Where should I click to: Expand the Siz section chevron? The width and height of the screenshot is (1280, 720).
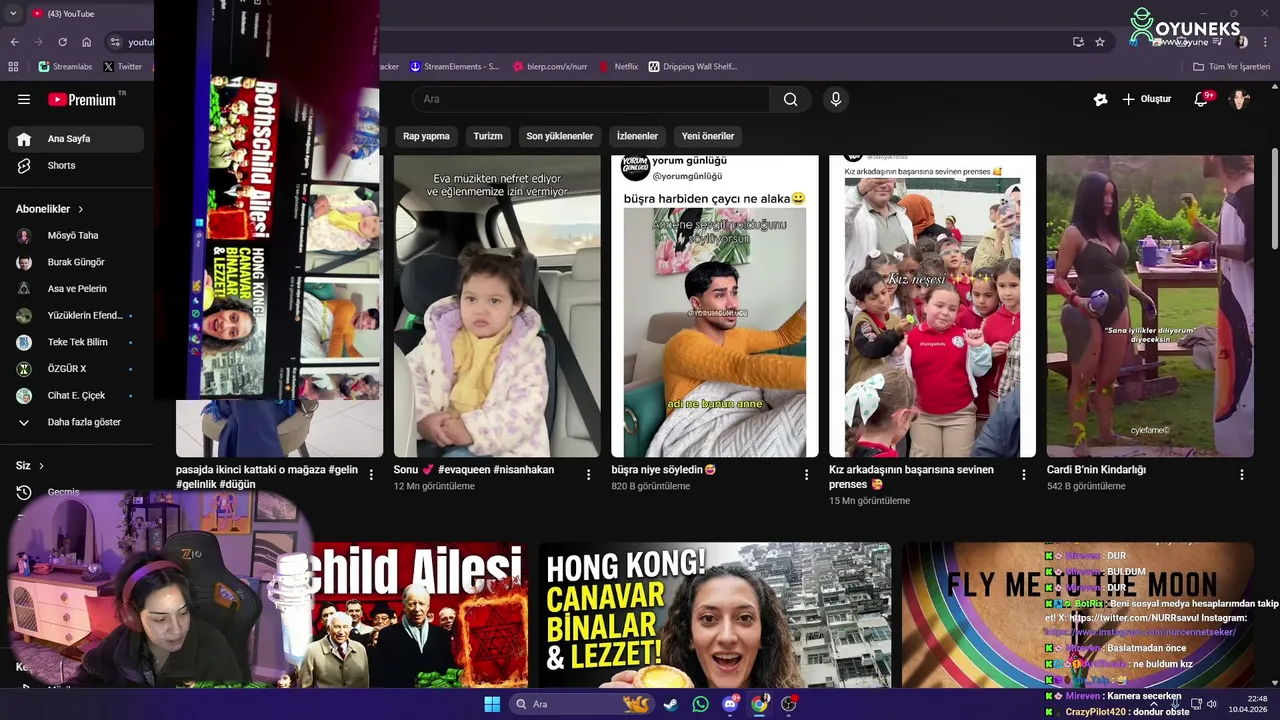pyautogui.click(x=41, y=466)
